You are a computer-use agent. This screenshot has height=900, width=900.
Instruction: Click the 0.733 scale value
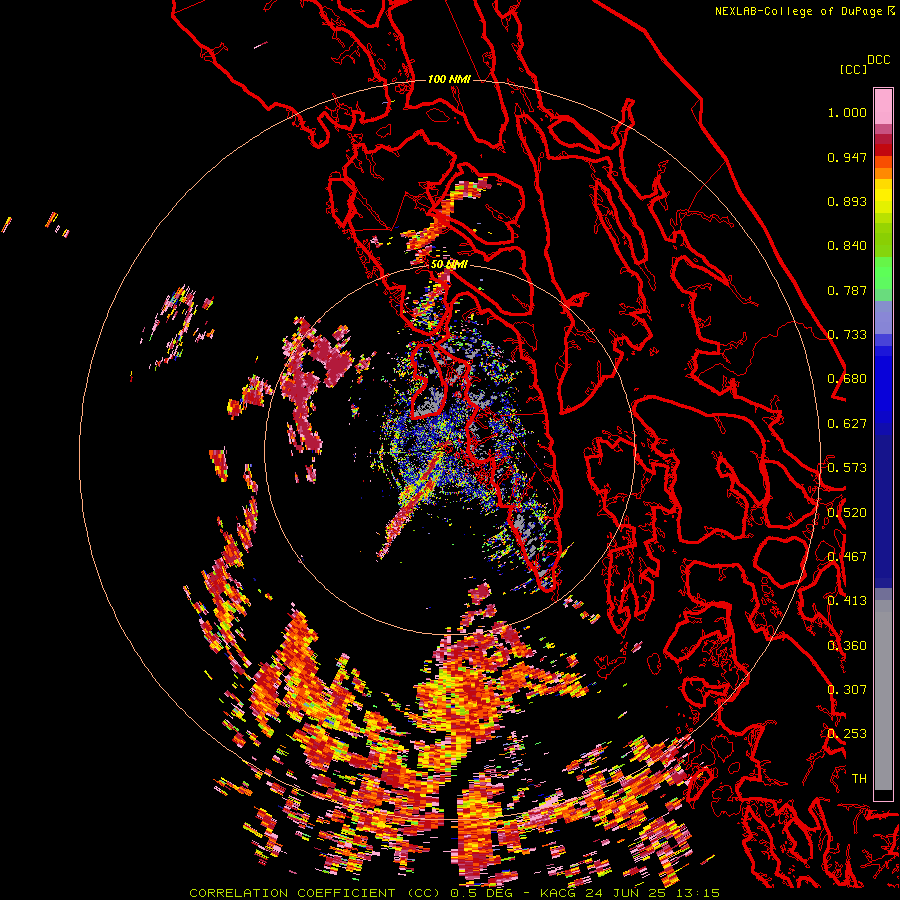tap(847, 335)
